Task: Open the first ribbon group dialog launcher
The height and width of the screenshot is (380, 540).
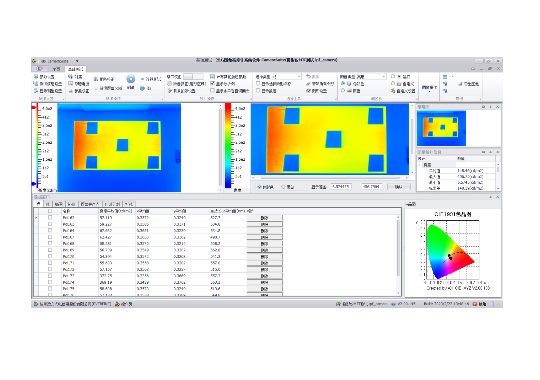Action: pyautogui.click(x=63, y=99)
